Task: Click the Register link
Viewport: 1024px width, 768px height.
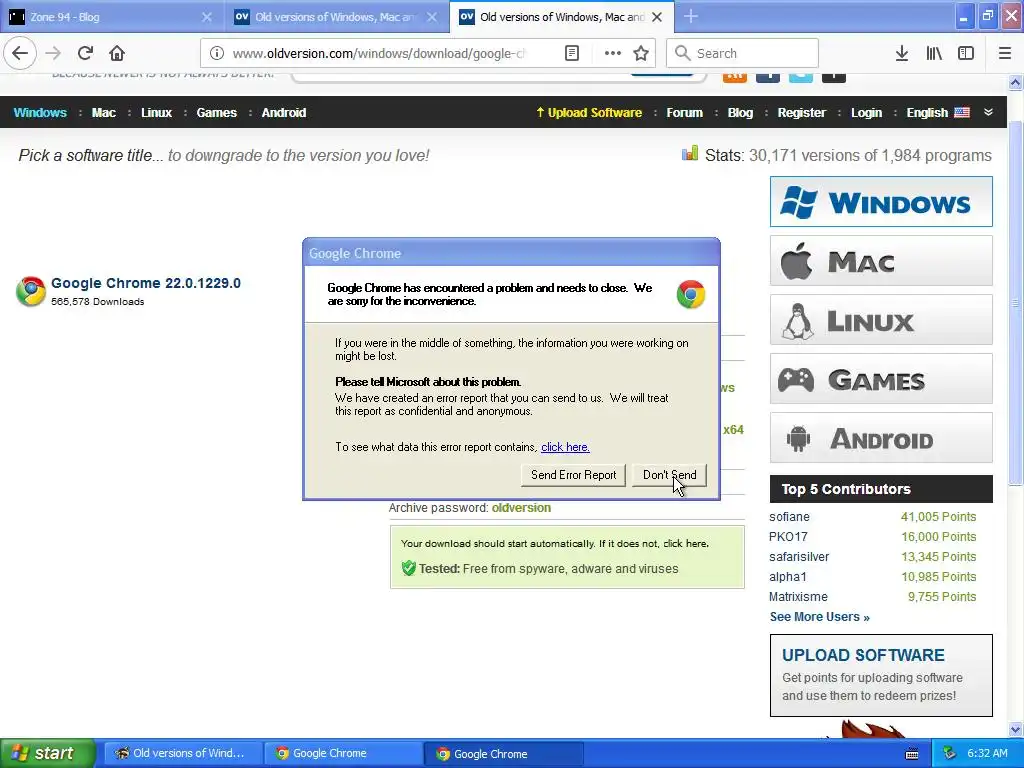Action: [x=801, y=112]
